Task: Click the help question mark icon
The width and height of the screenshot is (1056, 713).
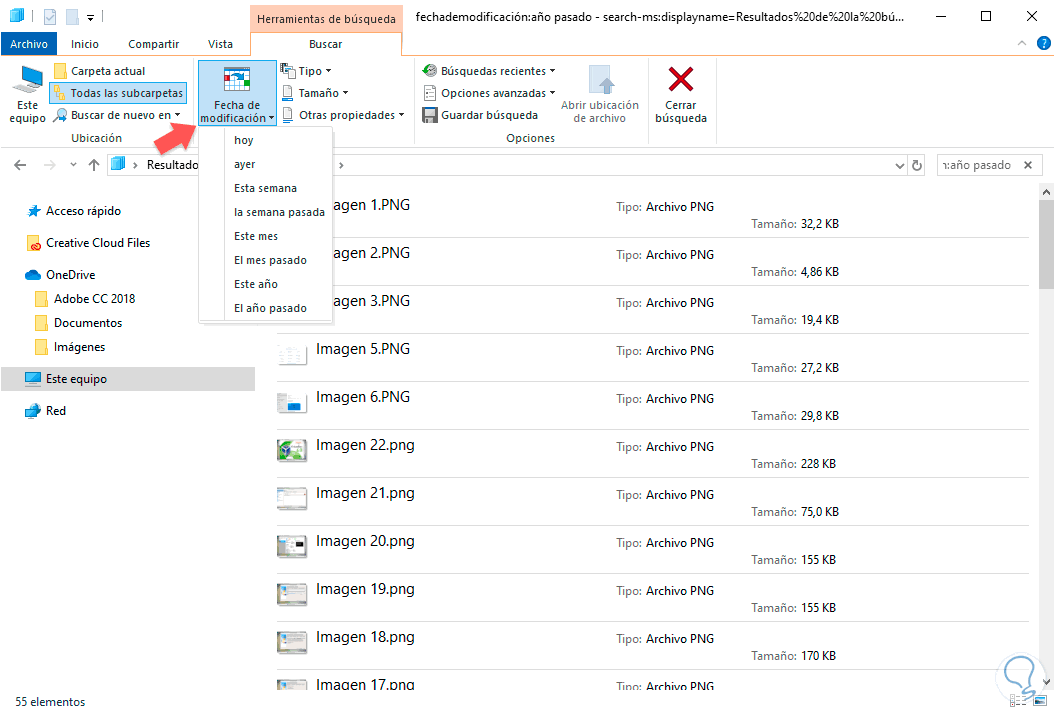Action: coord(1043,43)
